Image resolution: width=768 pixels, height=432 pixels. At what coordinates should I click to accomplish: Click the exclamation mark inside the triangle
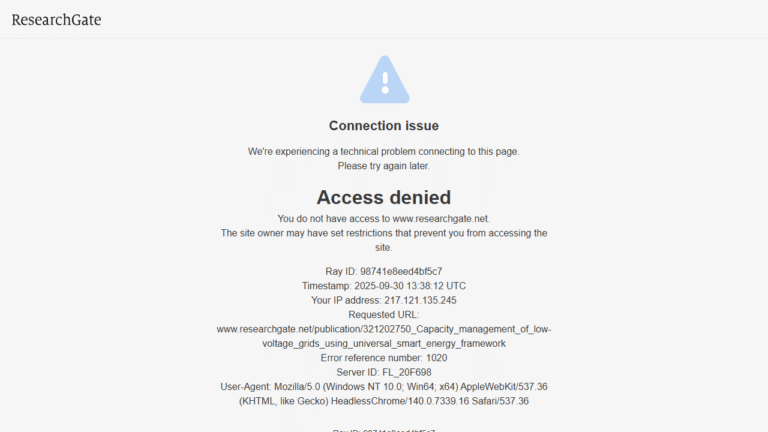point(385,83)
